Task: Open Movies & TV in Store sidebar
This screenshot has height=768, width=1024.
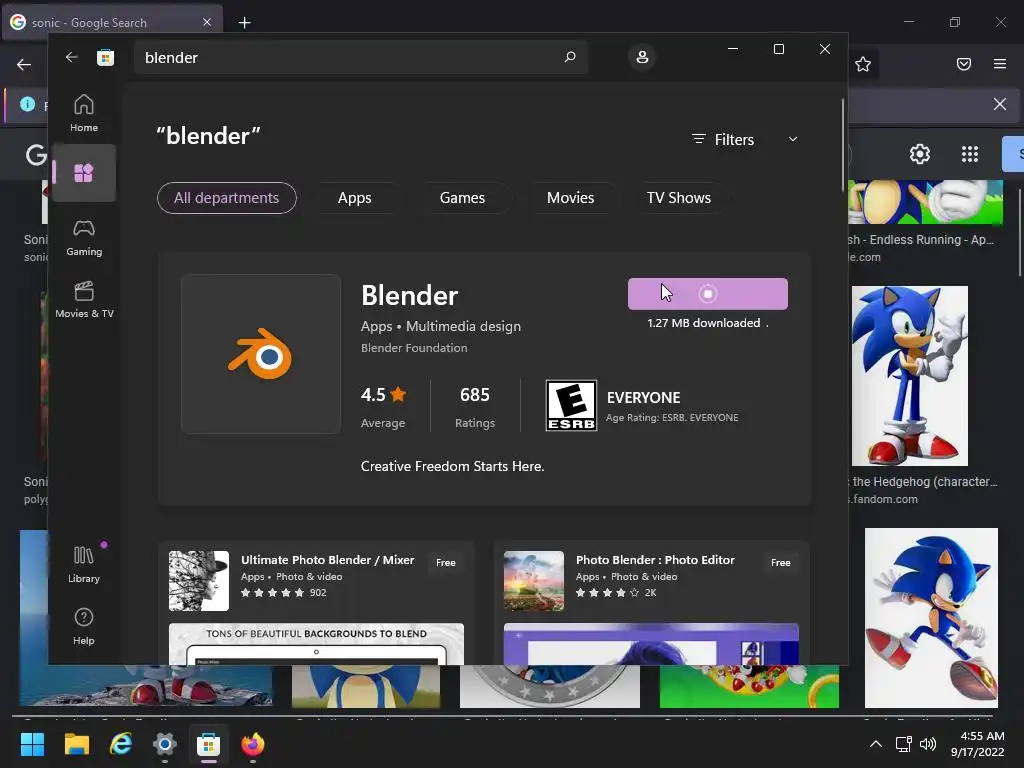Action: (x=84, y=300)
